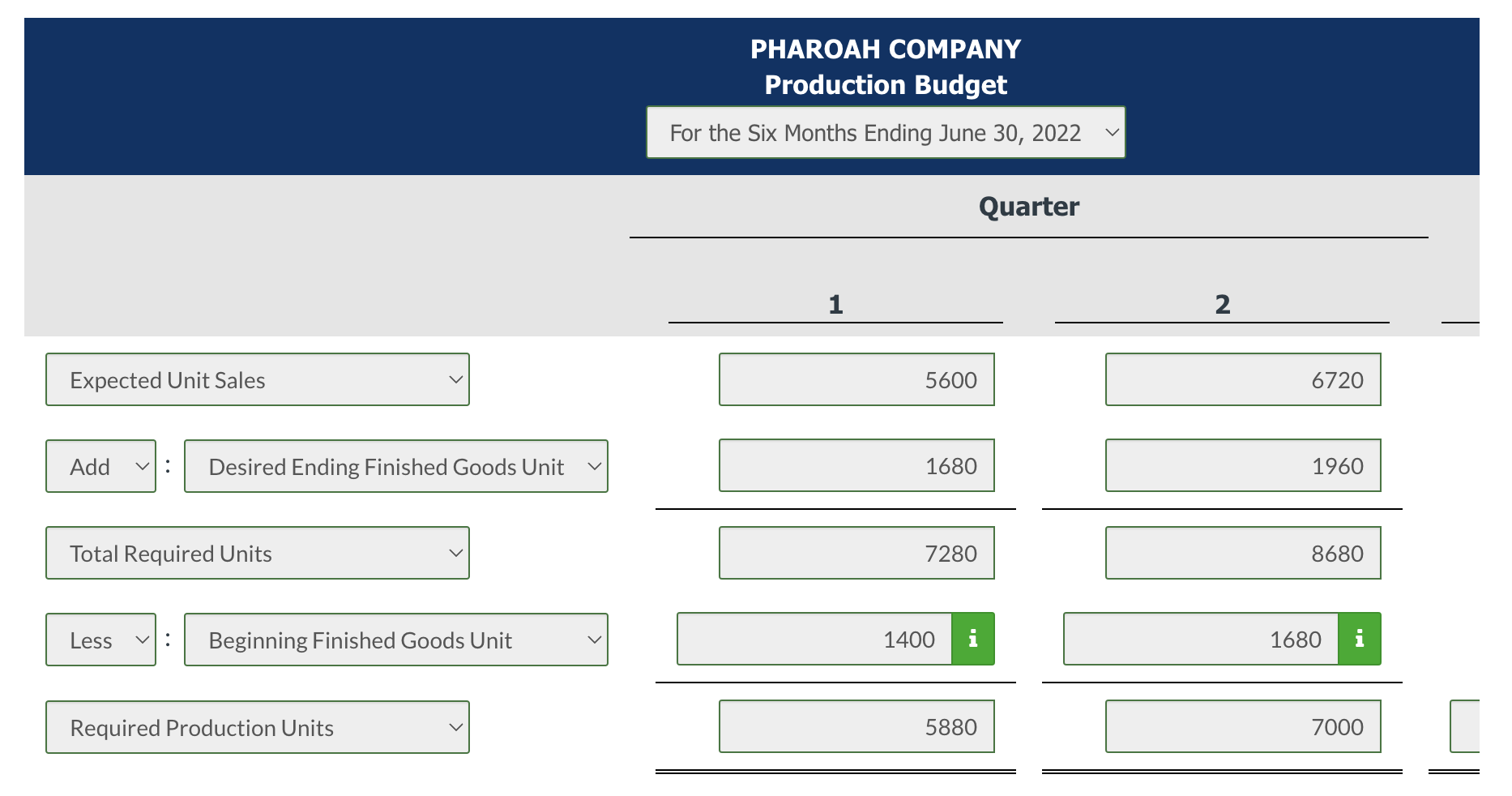This screenshot has width=1512, height=796.
Task: Select the Quarter 2 Expected Unit Sales value 6720
Action: click(1242, 379)
